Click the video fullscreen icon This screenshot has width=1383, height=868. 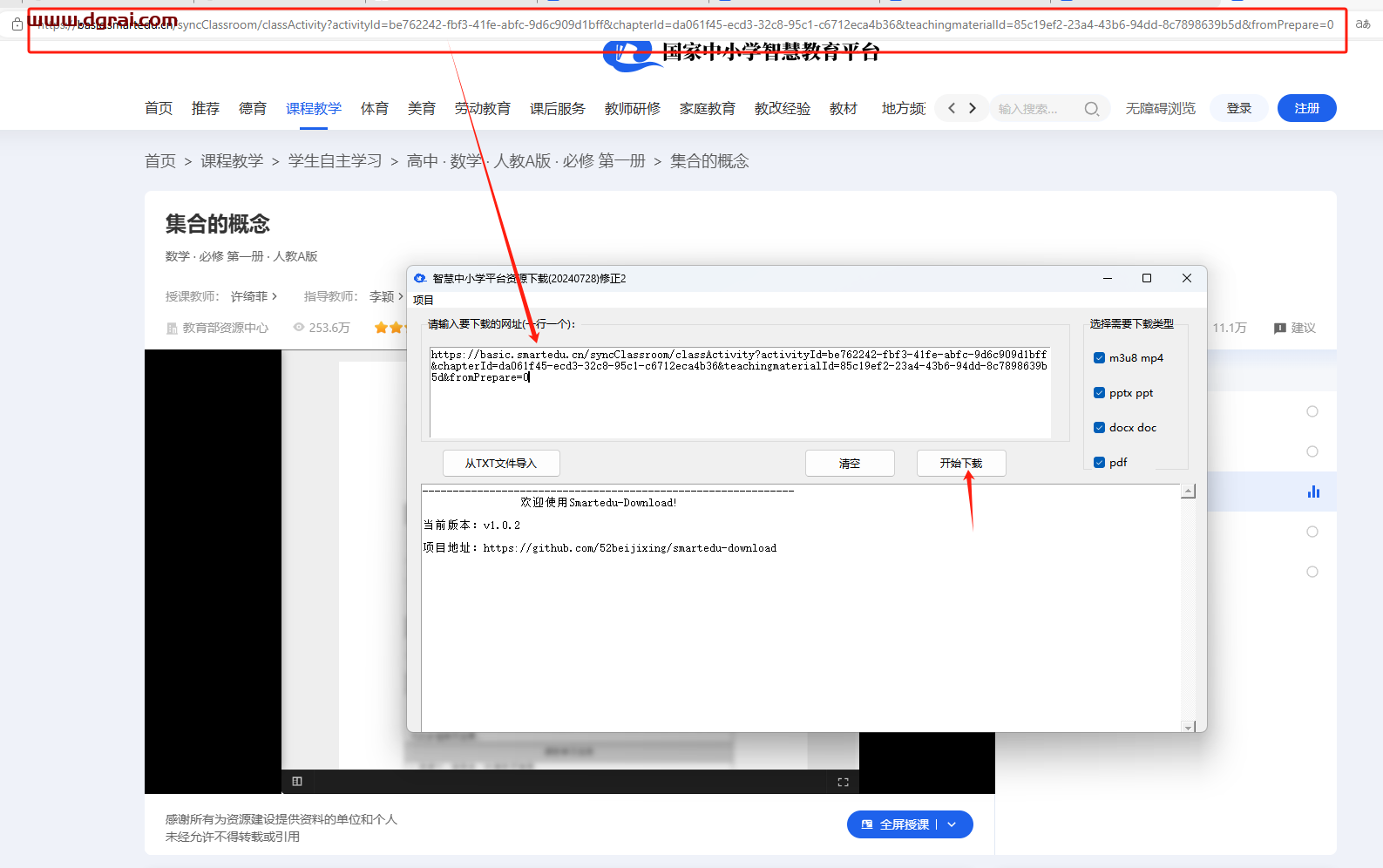click(x=843, y=782)
